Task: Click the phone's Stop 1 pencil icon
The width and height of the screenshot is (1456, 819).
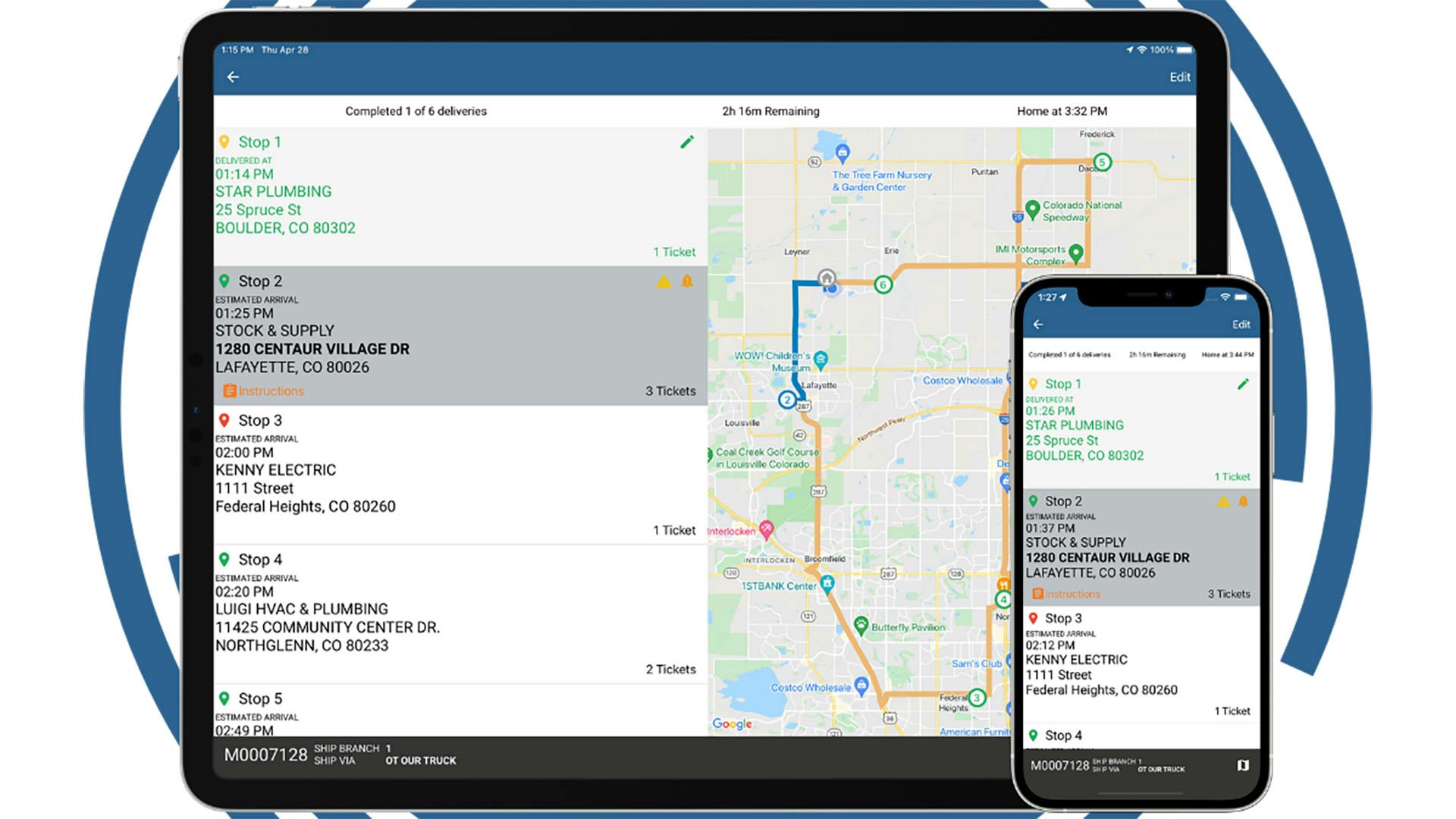Action: tap(1243, 384)
